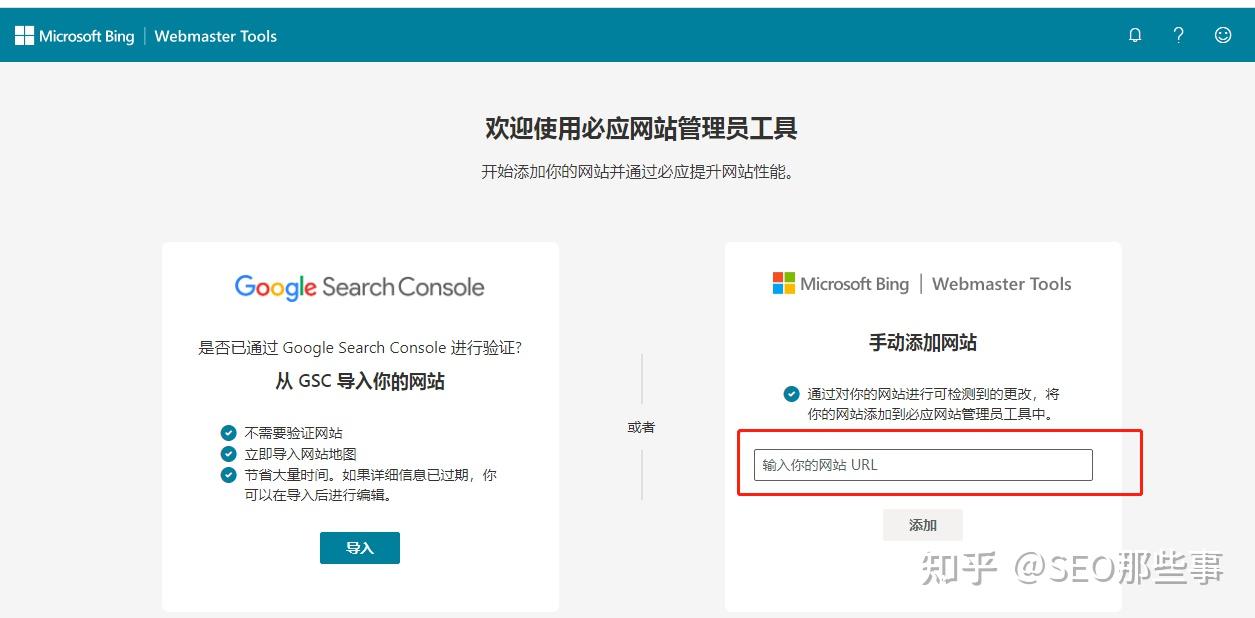This screenshot has width=1255, height=618.
Task: Click the text 是否已通过 Google Search Console 进行验证?
Action: pos(360,348)
